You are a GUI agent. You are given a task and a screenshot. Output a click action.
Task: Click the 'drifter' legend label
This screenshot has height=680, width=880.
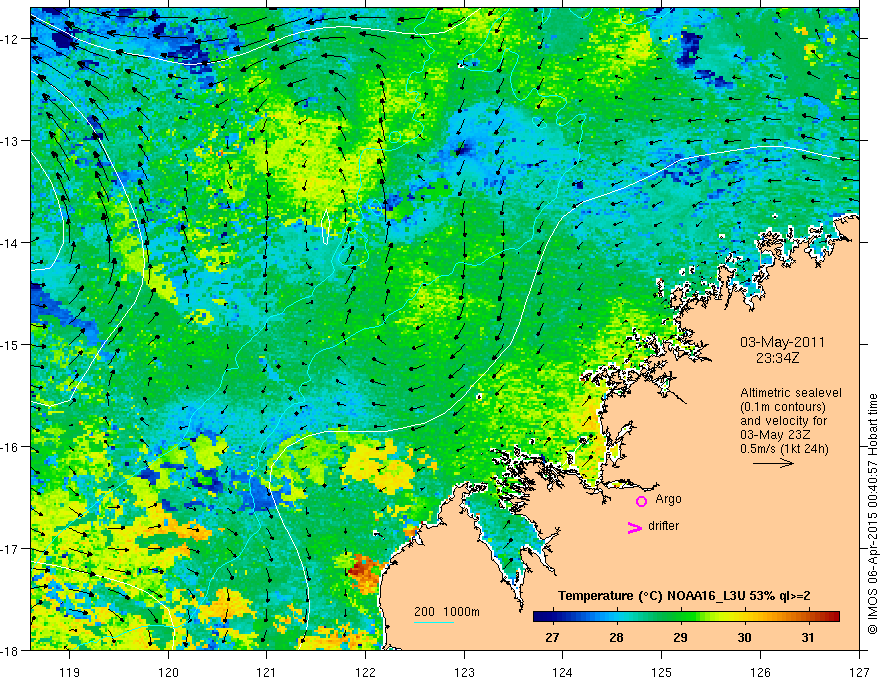coord(663,526)
